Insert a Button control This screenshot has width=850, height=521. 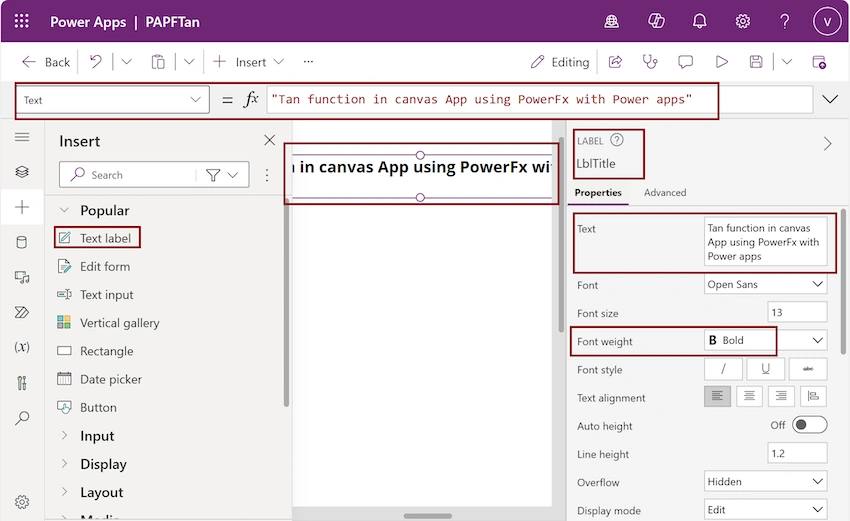pos(87,407)
